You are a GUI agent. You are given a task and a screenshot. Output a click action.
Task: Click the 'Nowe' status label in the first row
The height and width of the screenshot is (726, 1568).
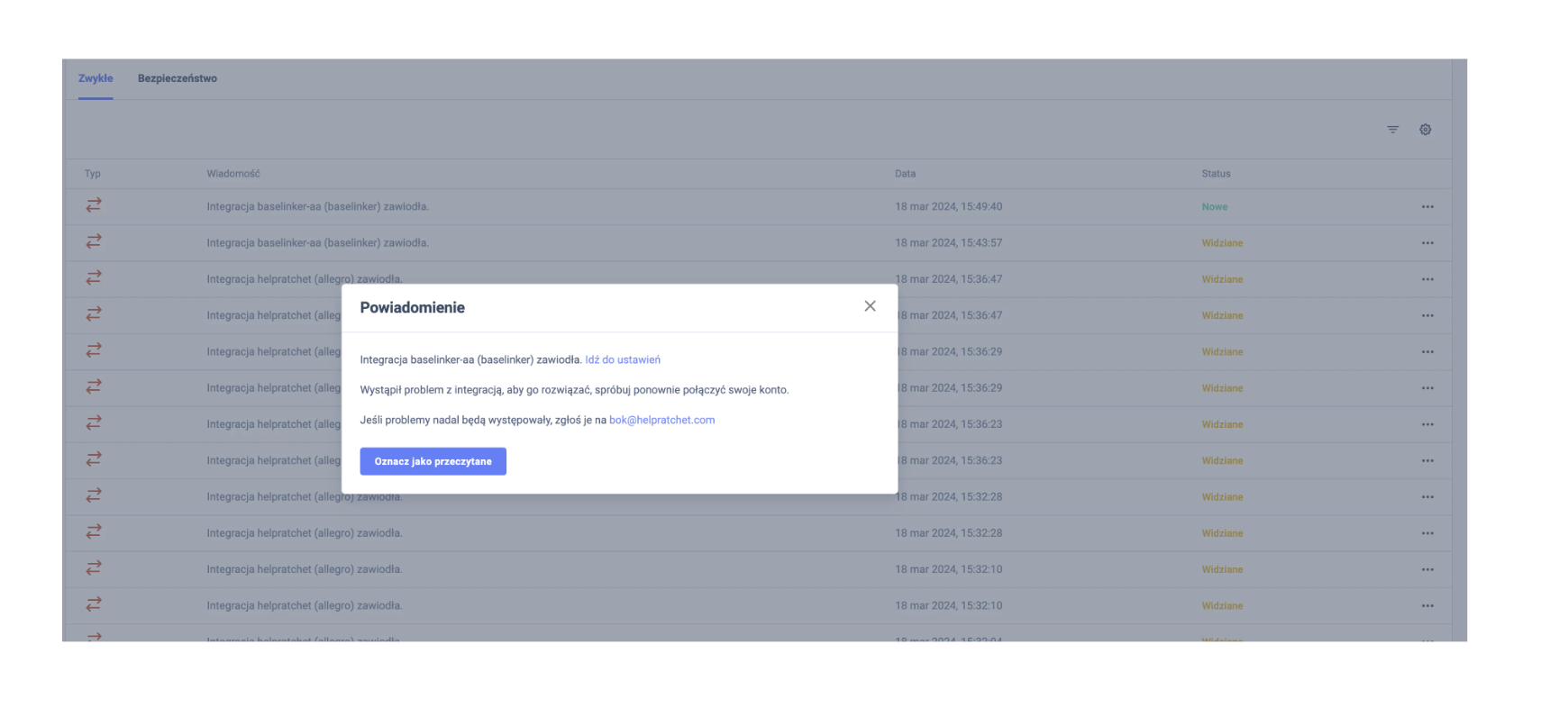1214,207
